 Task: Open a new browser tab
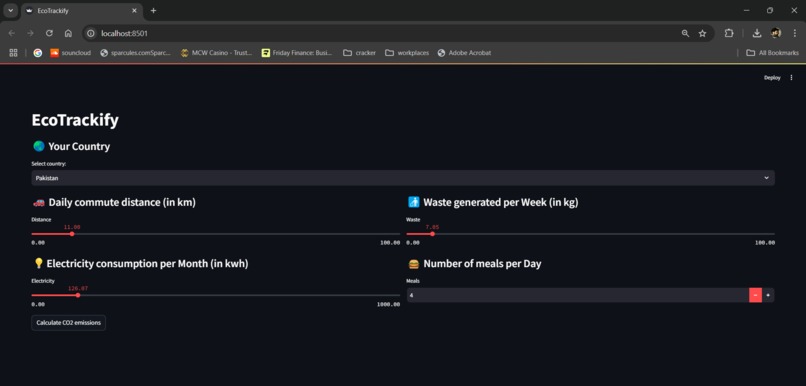click(x=153, y=10)
